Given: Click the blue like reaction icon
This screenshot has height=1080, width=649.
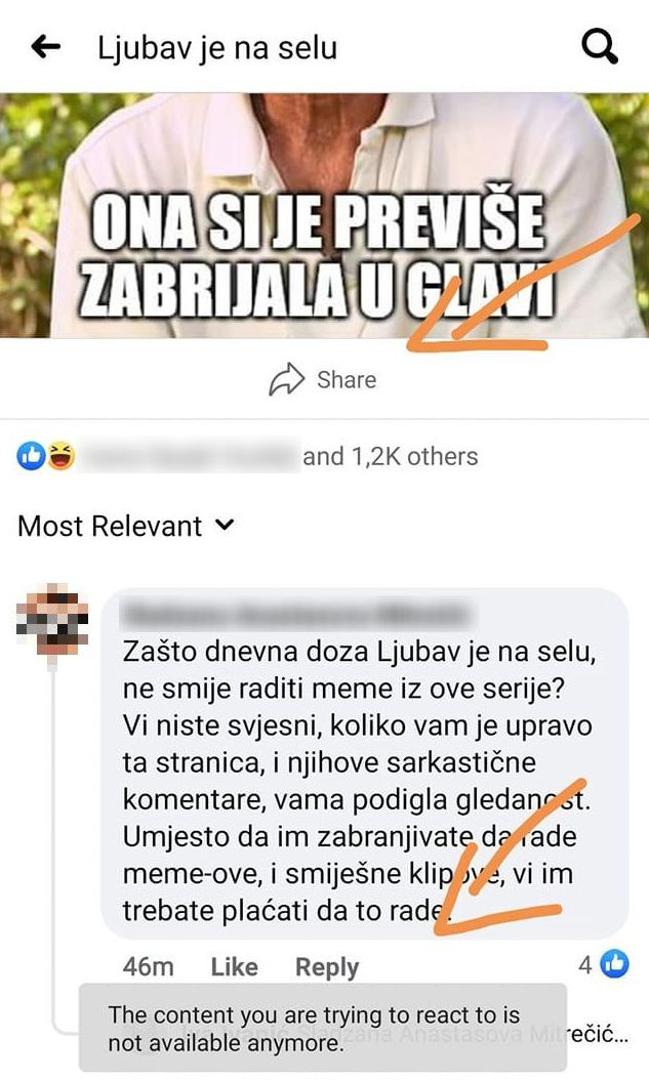Looking at the screenshot, I should point(31,456).
